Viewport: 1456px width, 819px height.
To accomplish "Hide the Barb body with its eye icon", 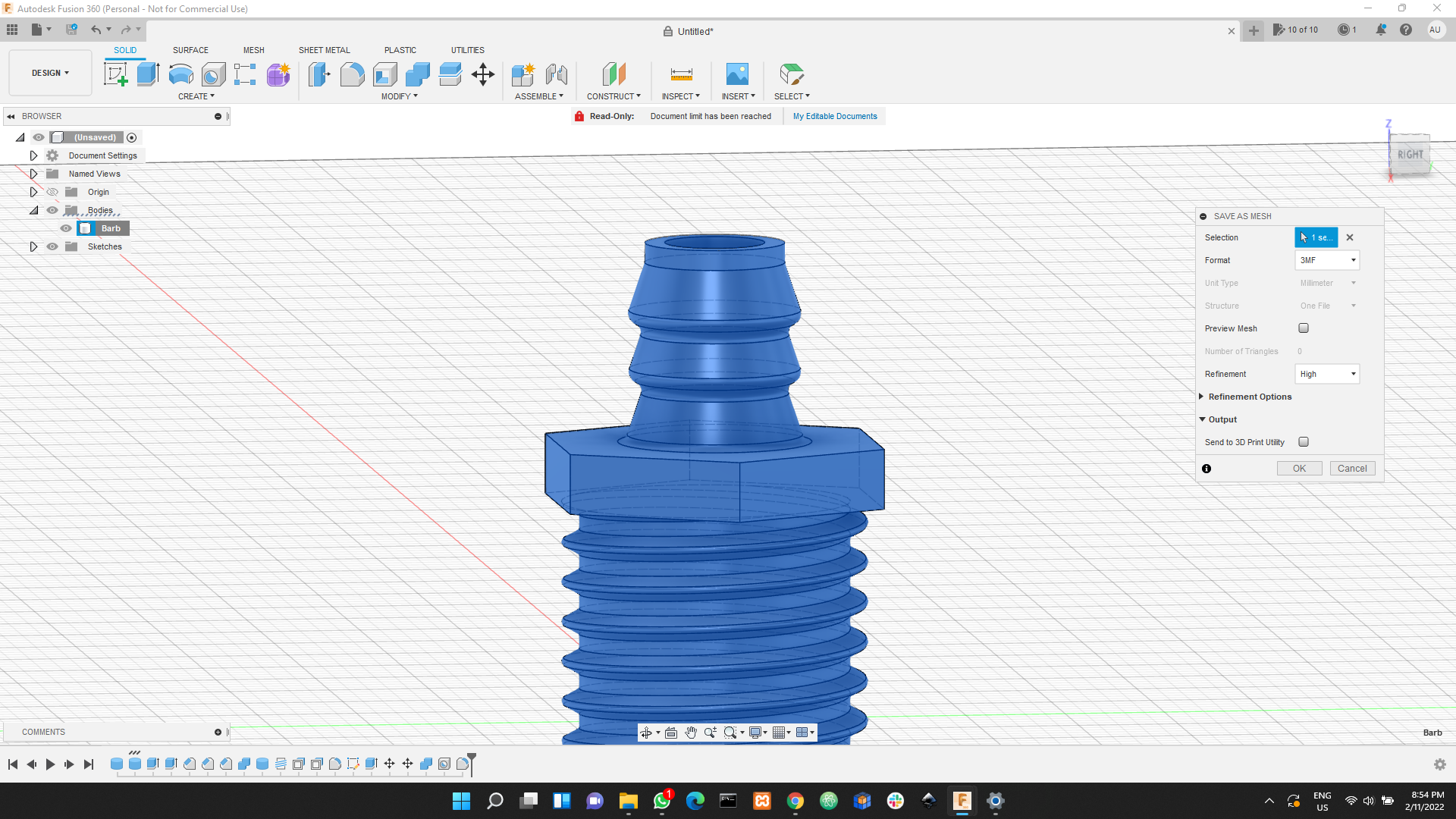I will (x=66, y=227).
